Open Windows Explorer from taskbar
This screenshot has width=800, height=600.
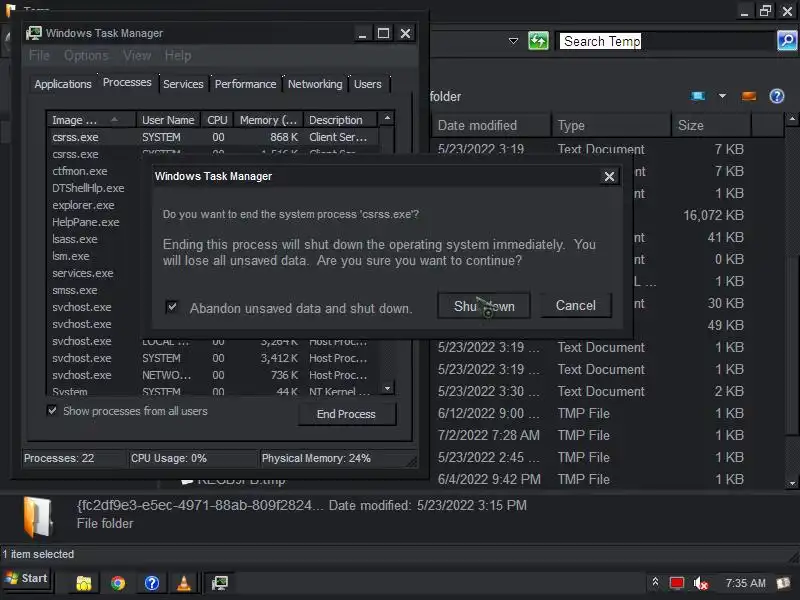pos(84,583)
